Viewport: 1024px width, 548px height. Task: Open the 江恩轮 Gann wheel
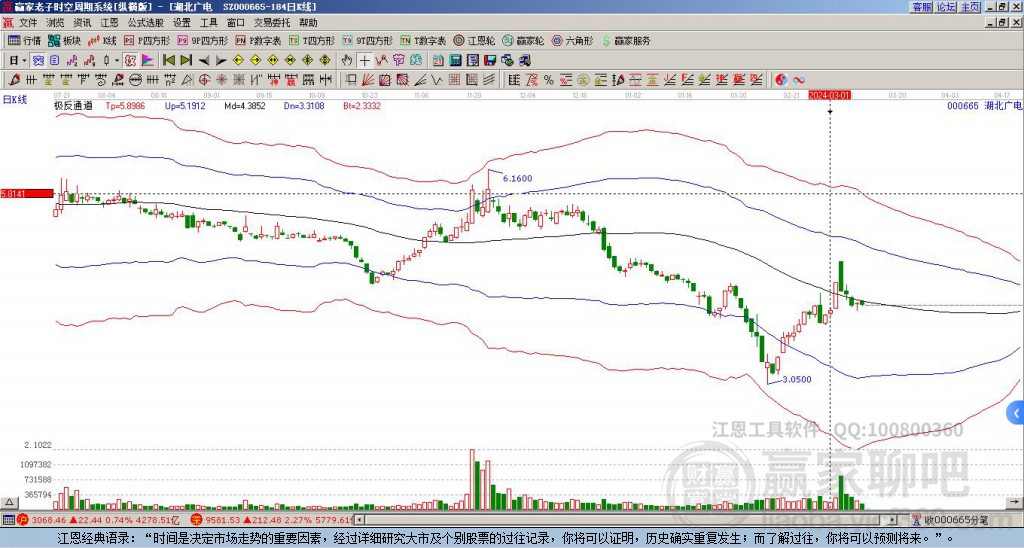click(474, 40)
